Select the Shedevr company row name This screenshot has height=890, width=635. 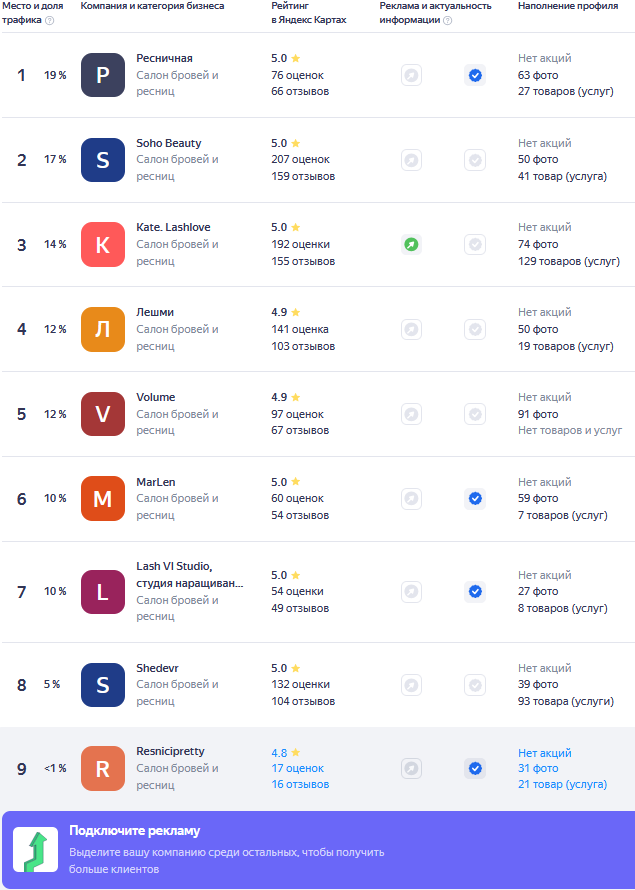157,668
